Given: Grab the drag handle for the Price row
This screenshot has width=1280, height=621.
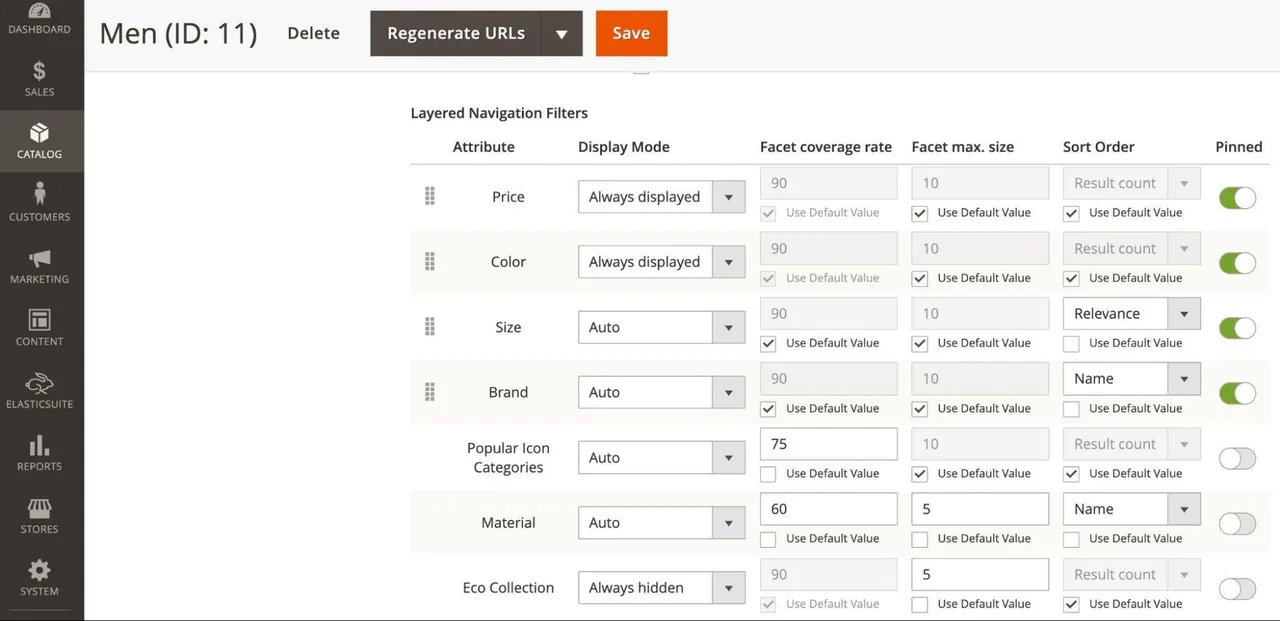Looking at the screenshot, I should click(430, 196).
